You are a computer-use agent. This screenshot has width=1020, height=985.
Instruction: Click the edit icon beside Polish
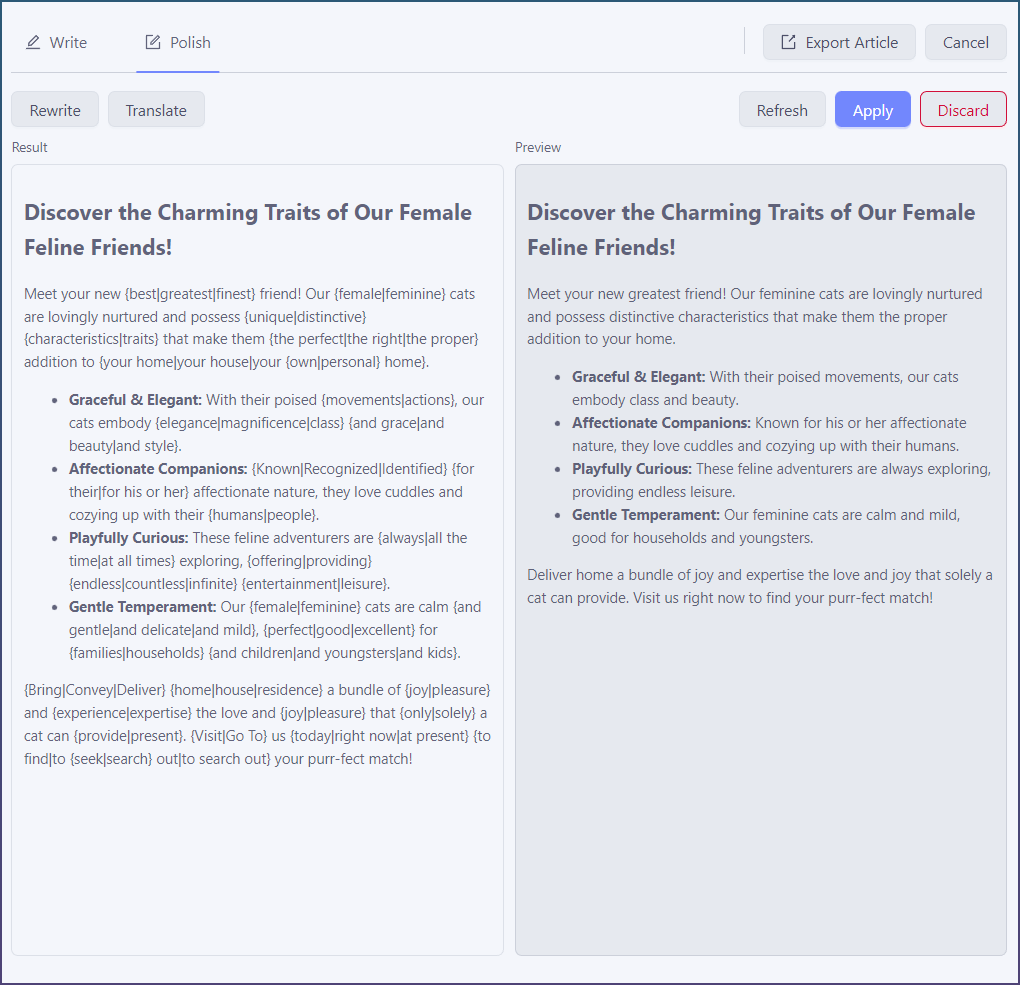[x=153, y=42]
